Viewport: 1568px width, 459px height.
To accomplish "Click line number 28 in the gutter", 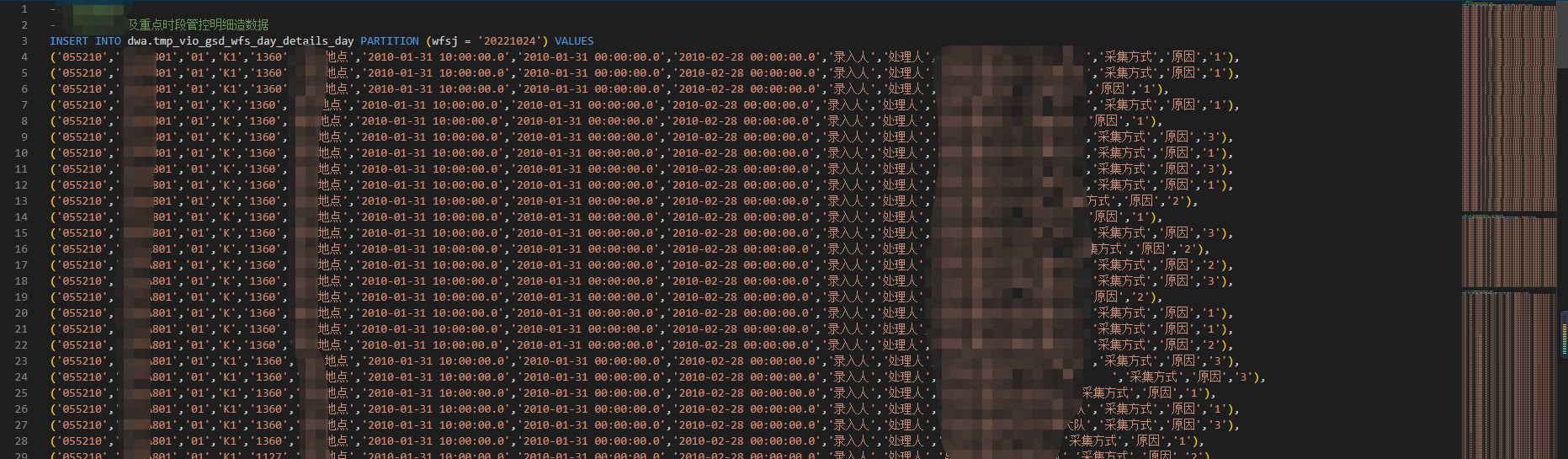I will (x=21, y=440).
